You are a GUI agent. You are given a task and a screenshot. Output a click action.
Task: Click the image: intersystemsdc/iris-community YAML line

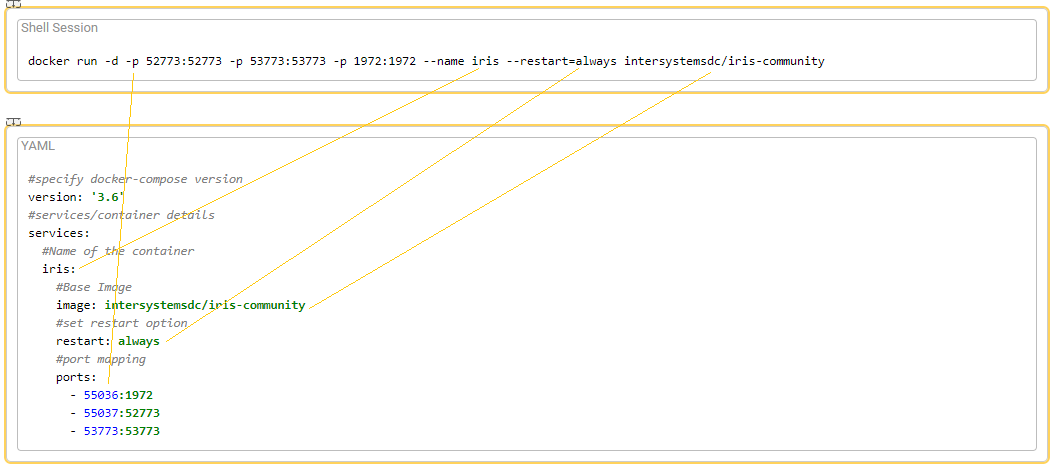click(x=180, y=305)
